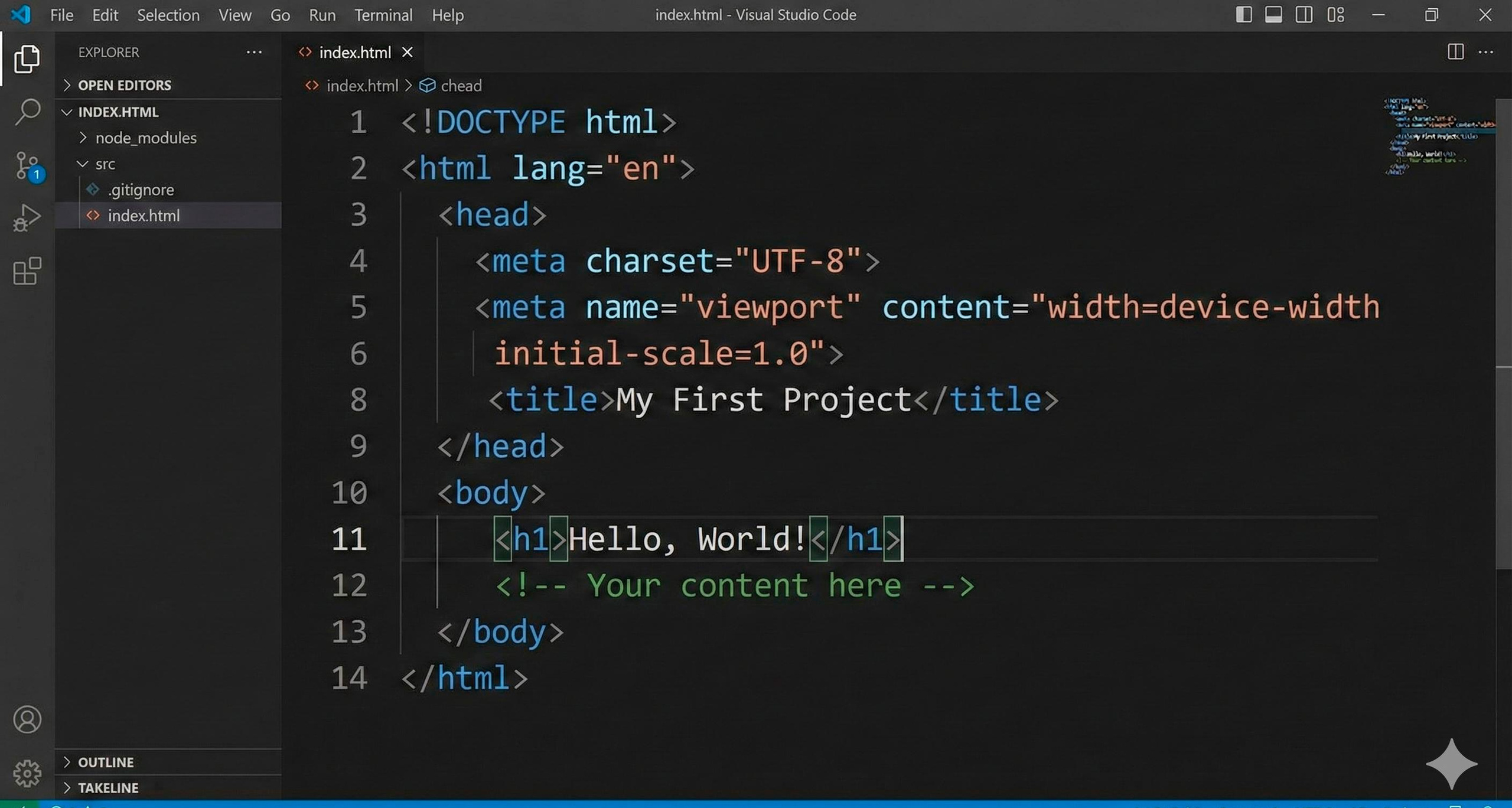Click the split editor right icon
Image resolution: width=1512 pixels, height=808 pixels.
(1456, 52)
